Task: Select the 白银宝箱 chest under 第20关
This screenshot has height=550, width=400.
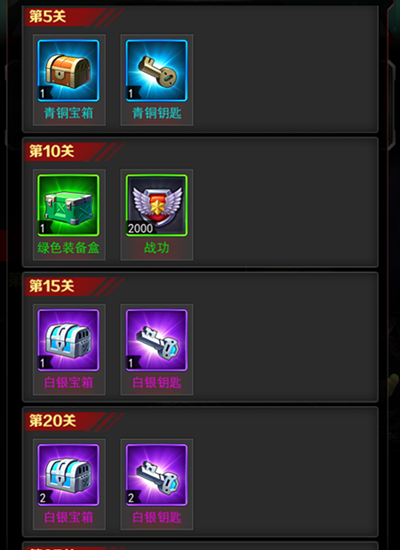Action: pos(68,475)
